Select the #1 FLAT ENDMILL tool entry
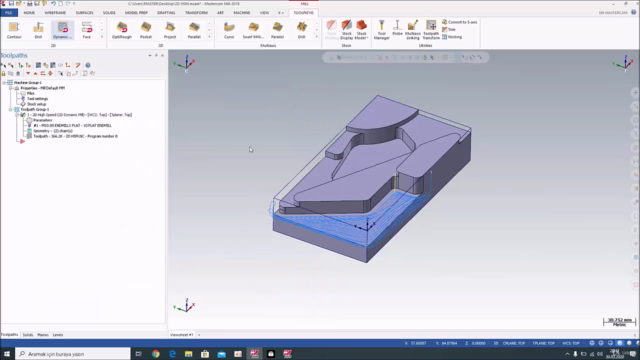 [72, 125]
